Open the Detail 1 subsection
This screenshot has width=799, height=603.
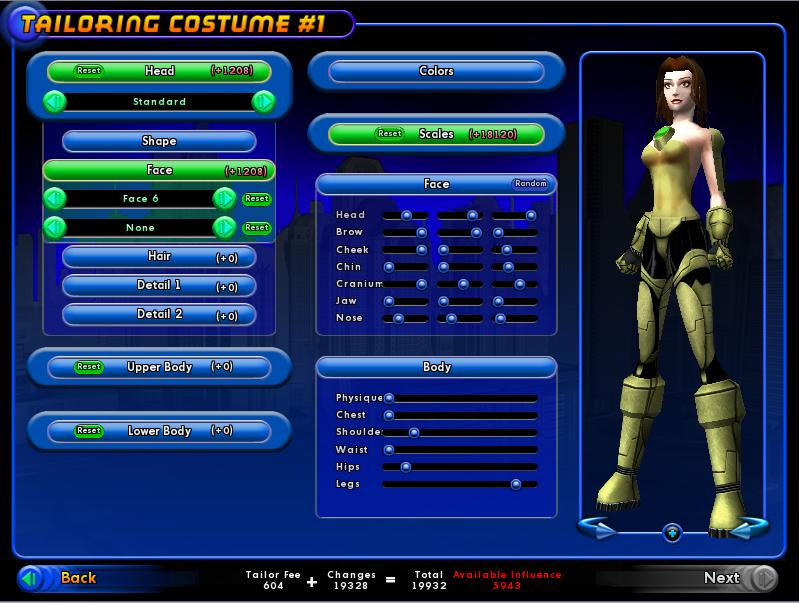(x=159, y=285)
